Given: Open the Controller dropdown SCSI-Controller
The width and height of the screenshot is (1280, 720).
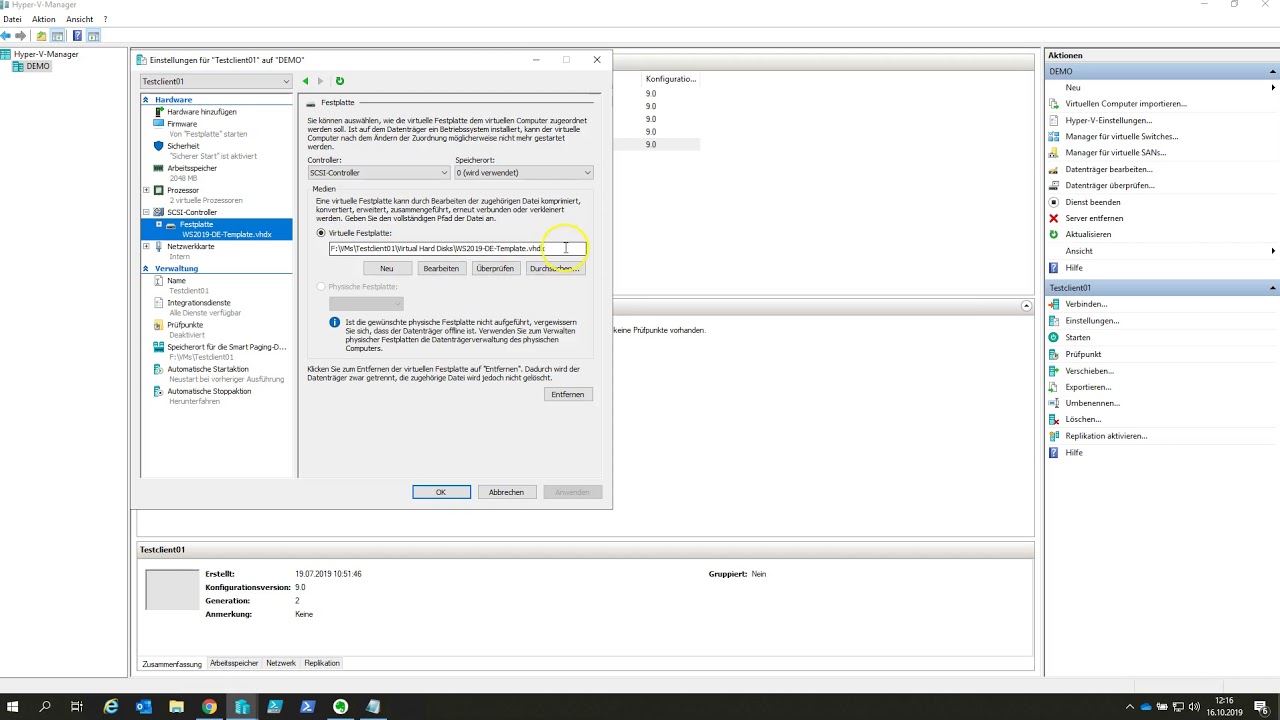Looking at the screenshot, I should tap(378, 173).
